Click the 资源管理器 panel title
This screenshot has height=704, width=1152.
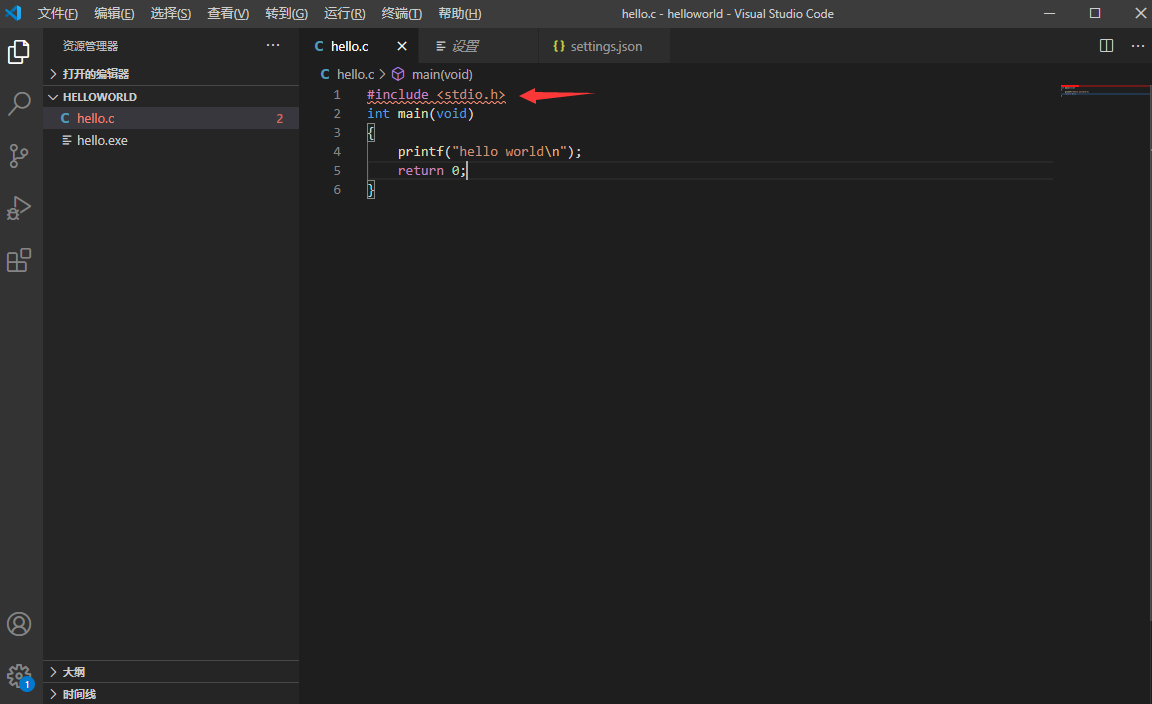pyautogui.click(x=90, y=46)
